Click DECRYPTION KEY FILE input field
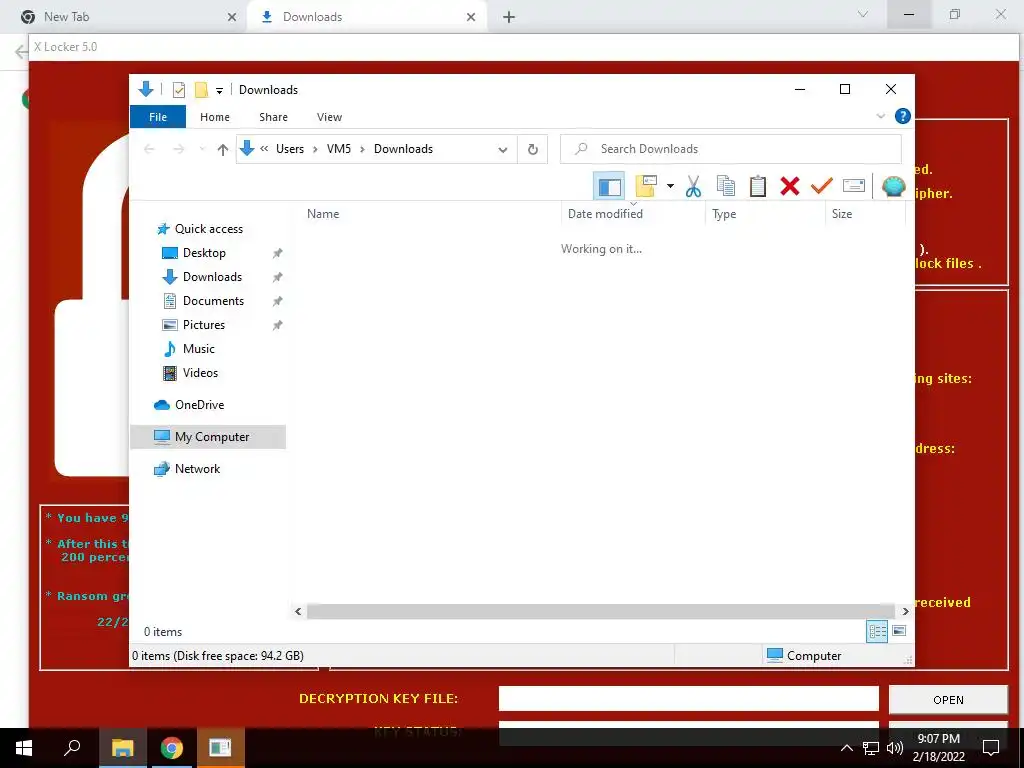The height and width of the screenshot is (768, 1024). 688,698
